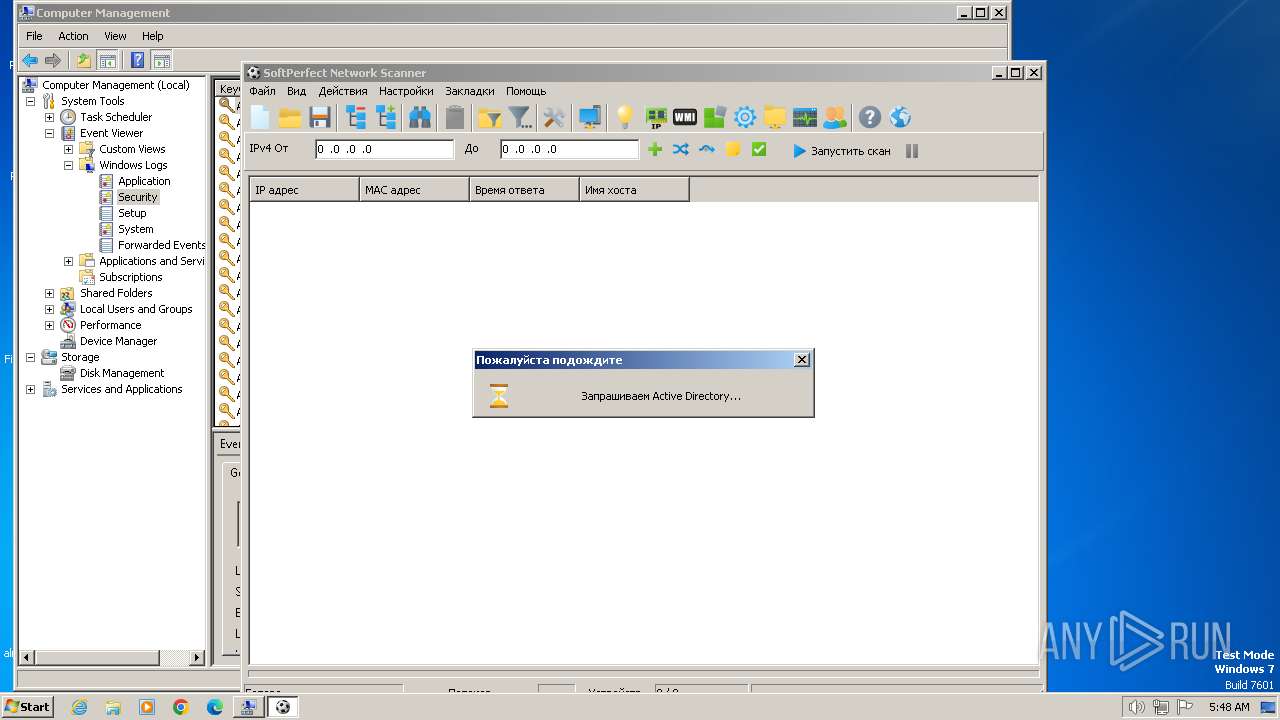Click the collapse tree icon in scanner toolbar
Screen dimensions: 1280x720
click(x=356, y=118)
